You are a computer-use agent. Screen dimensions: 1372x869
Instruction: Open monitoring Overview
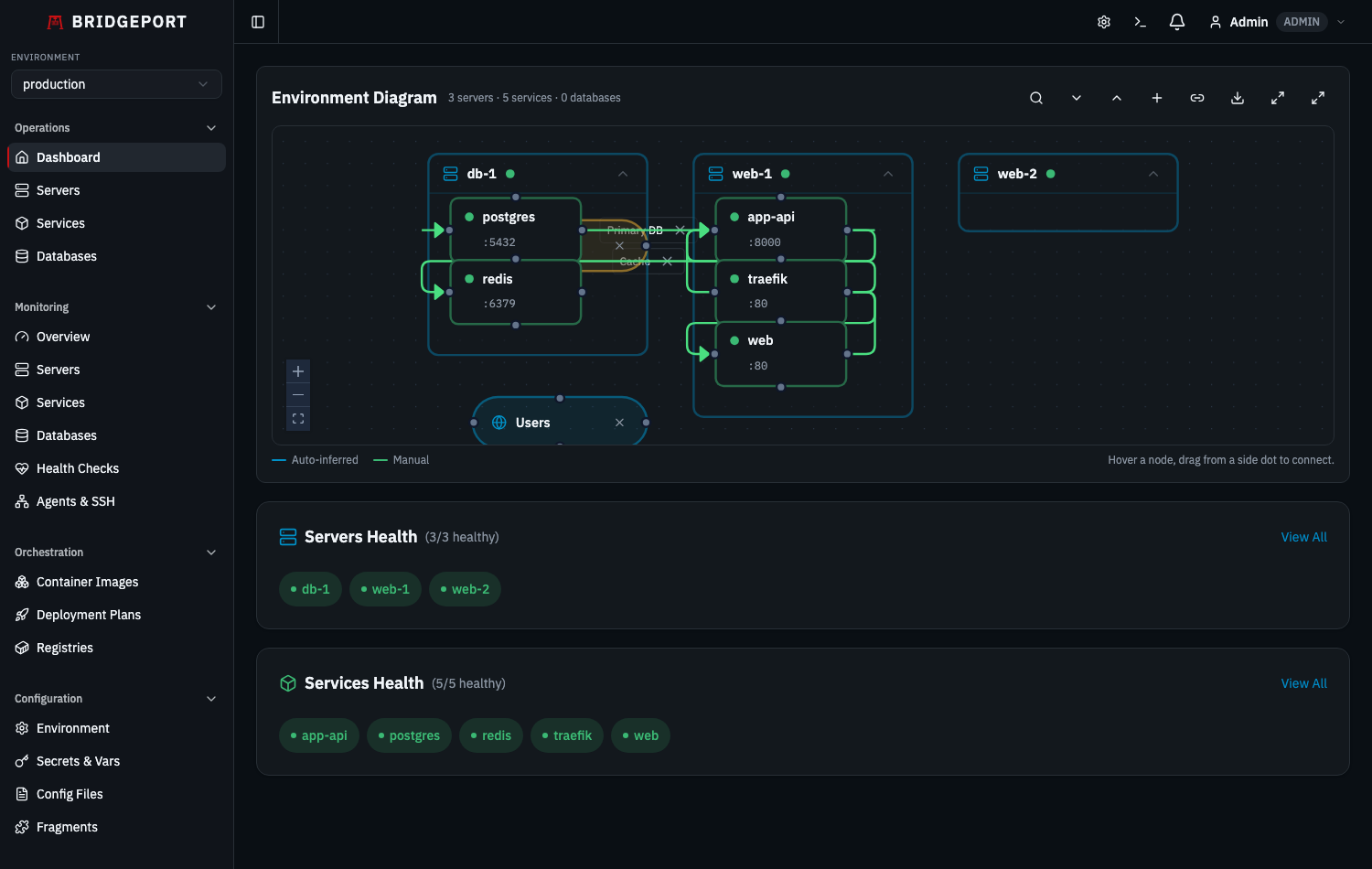click(x=116, y=337)
